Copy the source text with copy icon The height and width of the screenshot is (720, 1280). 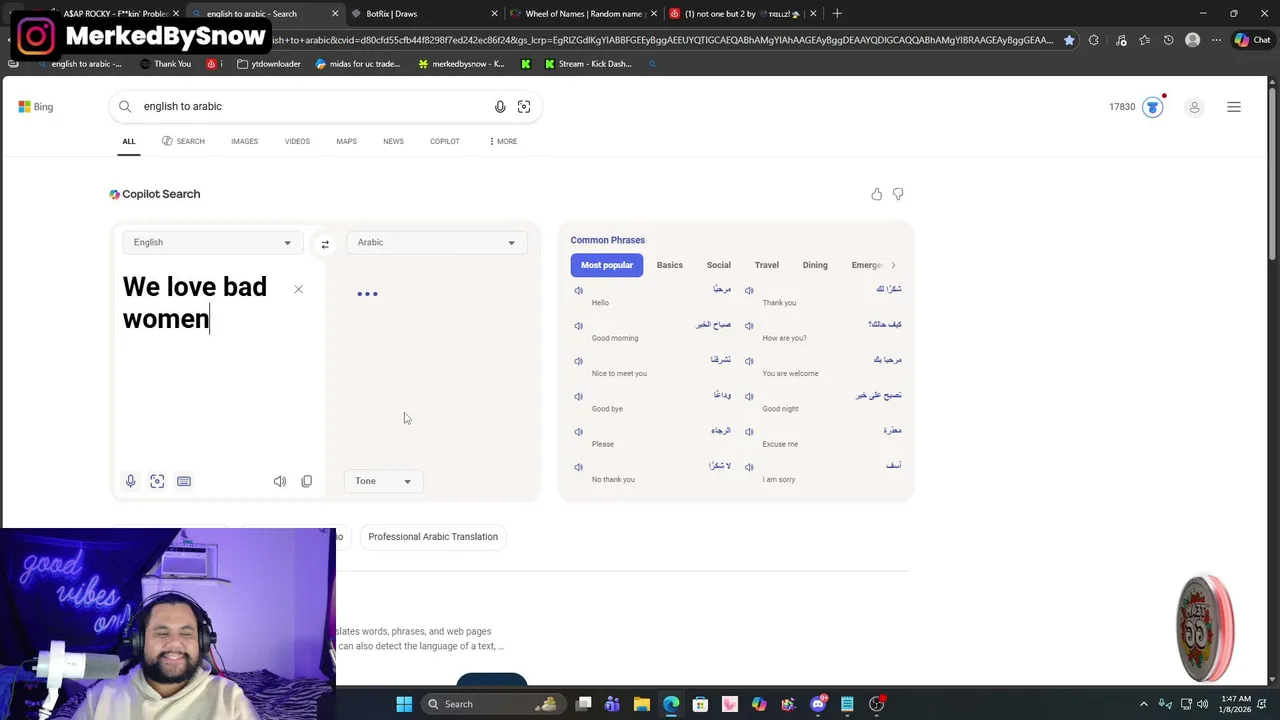pyautogui.click(x=307, y=481)
